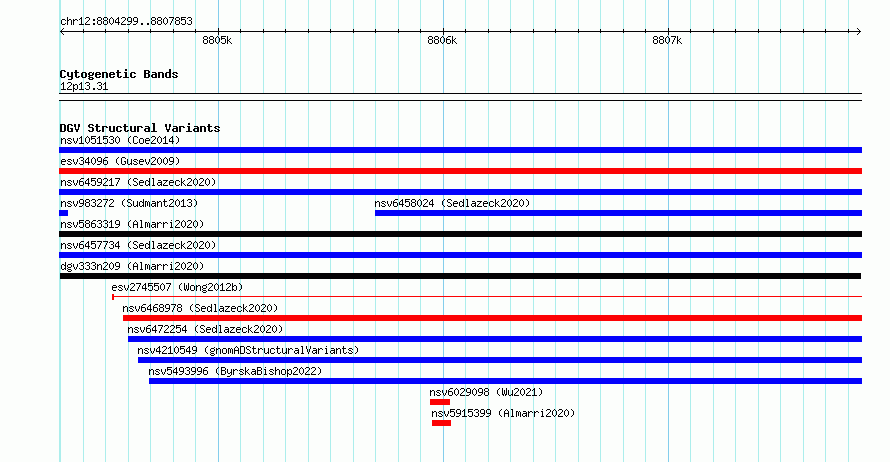Select the red nsv6468978 variant bar
This screenshot has width=890, height=462.
tap(492, 318)
